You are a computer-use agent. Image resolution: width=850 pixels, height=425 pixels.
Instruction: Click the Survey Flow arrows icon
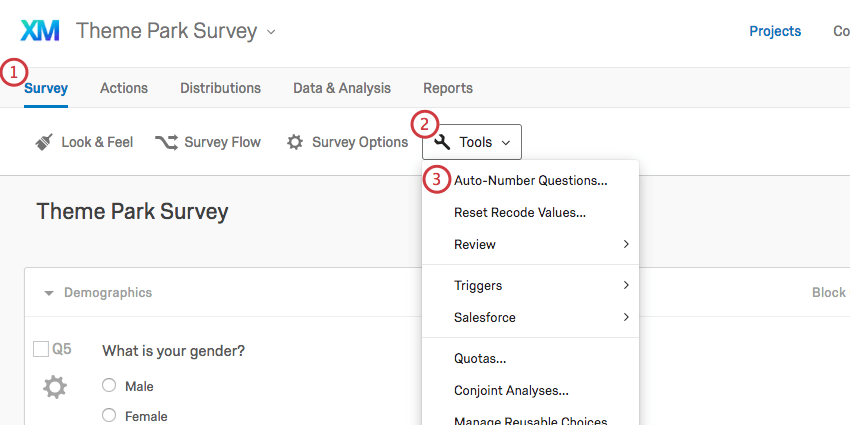point(166,142)
